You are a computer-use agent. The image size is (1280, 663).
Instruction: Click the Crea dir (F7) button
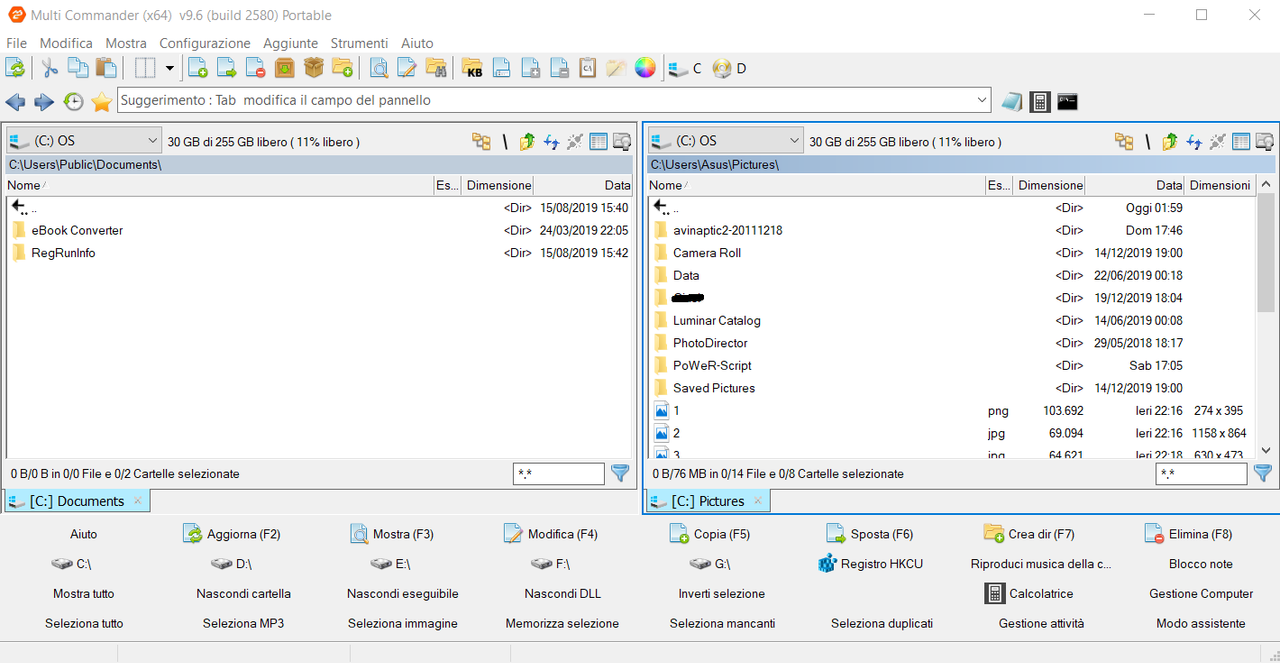tap(1029, 534)
